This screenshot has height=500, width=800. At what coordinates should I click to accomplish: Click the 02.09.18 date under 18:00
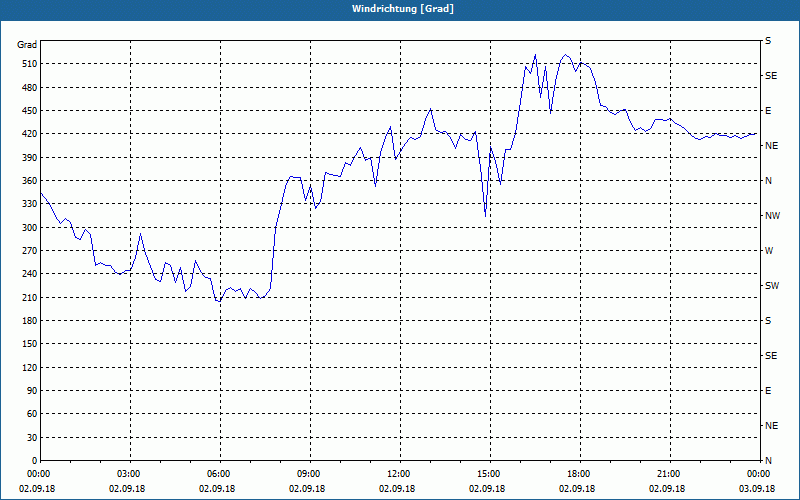click(x=577, y=488)
